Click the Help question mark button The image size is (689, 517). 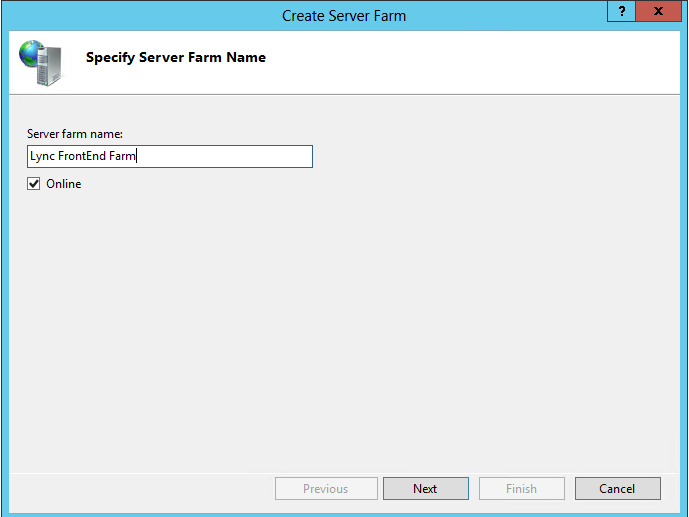(622, 10)
